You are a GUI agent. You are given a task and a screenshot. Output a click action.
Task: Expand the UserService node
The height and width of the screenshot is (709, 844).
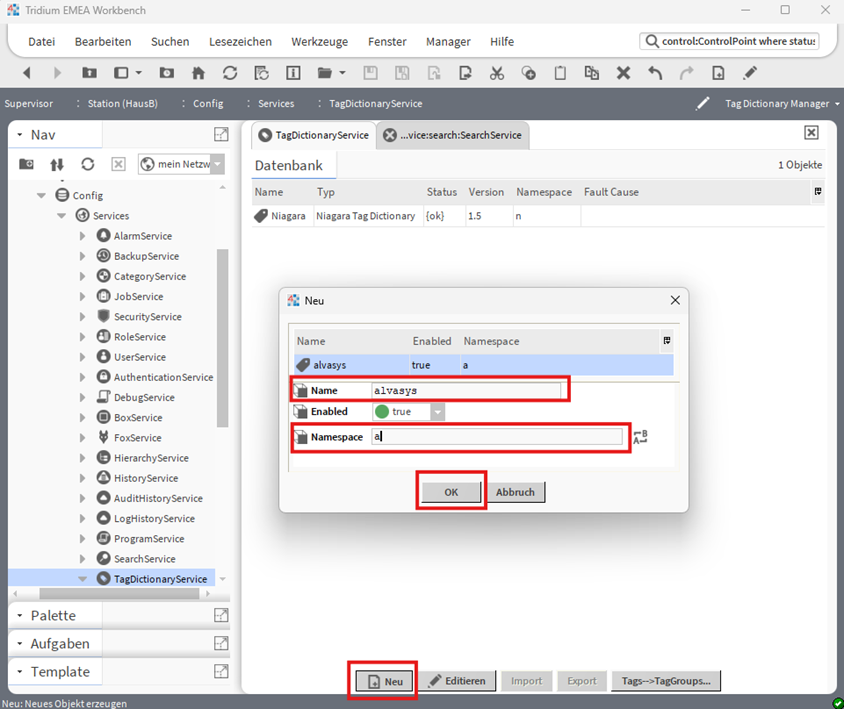point(82,357)
